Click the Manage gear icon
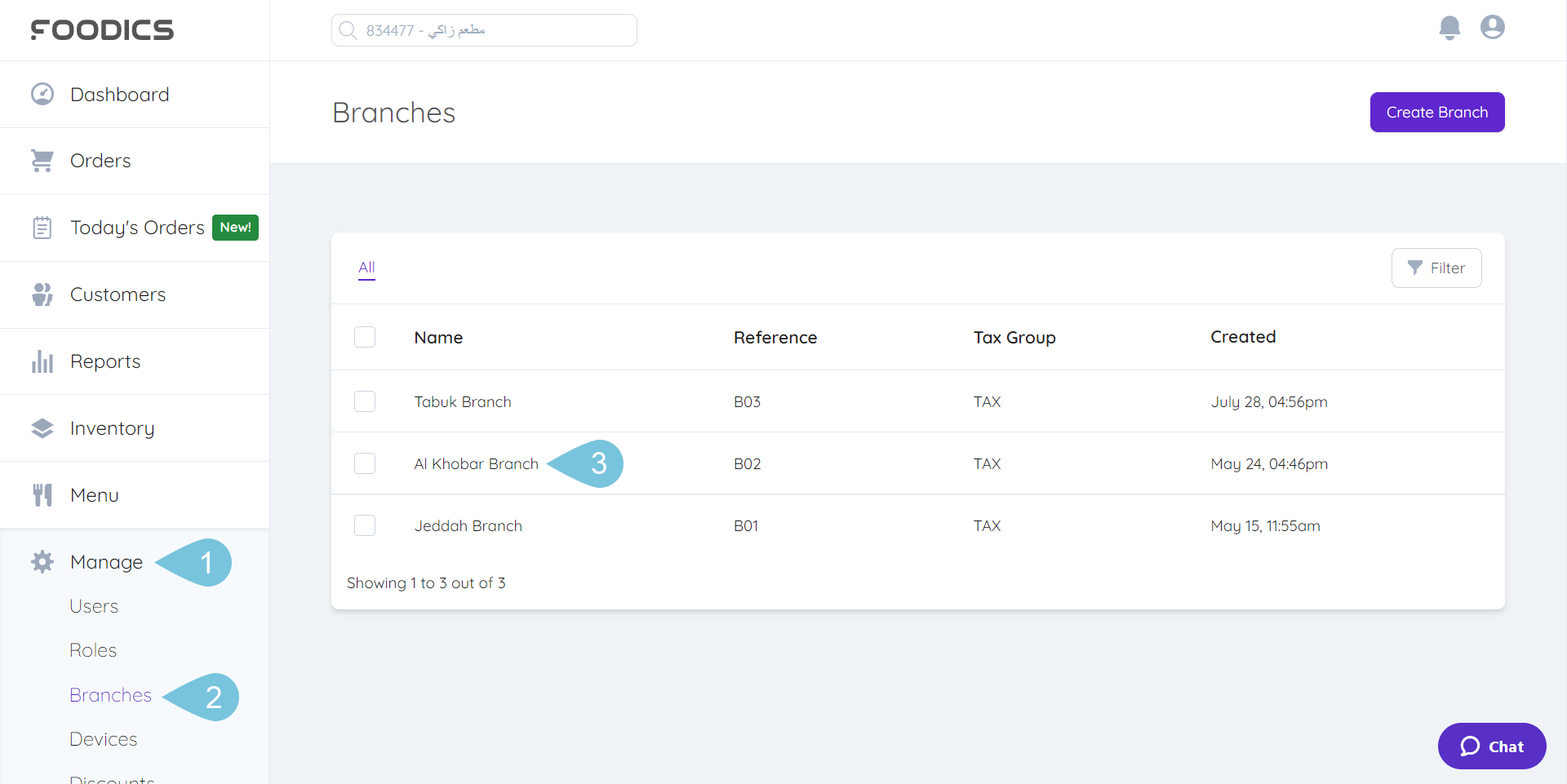The height and width of the screenshot is (784, 1567). [x=42, y=562]
